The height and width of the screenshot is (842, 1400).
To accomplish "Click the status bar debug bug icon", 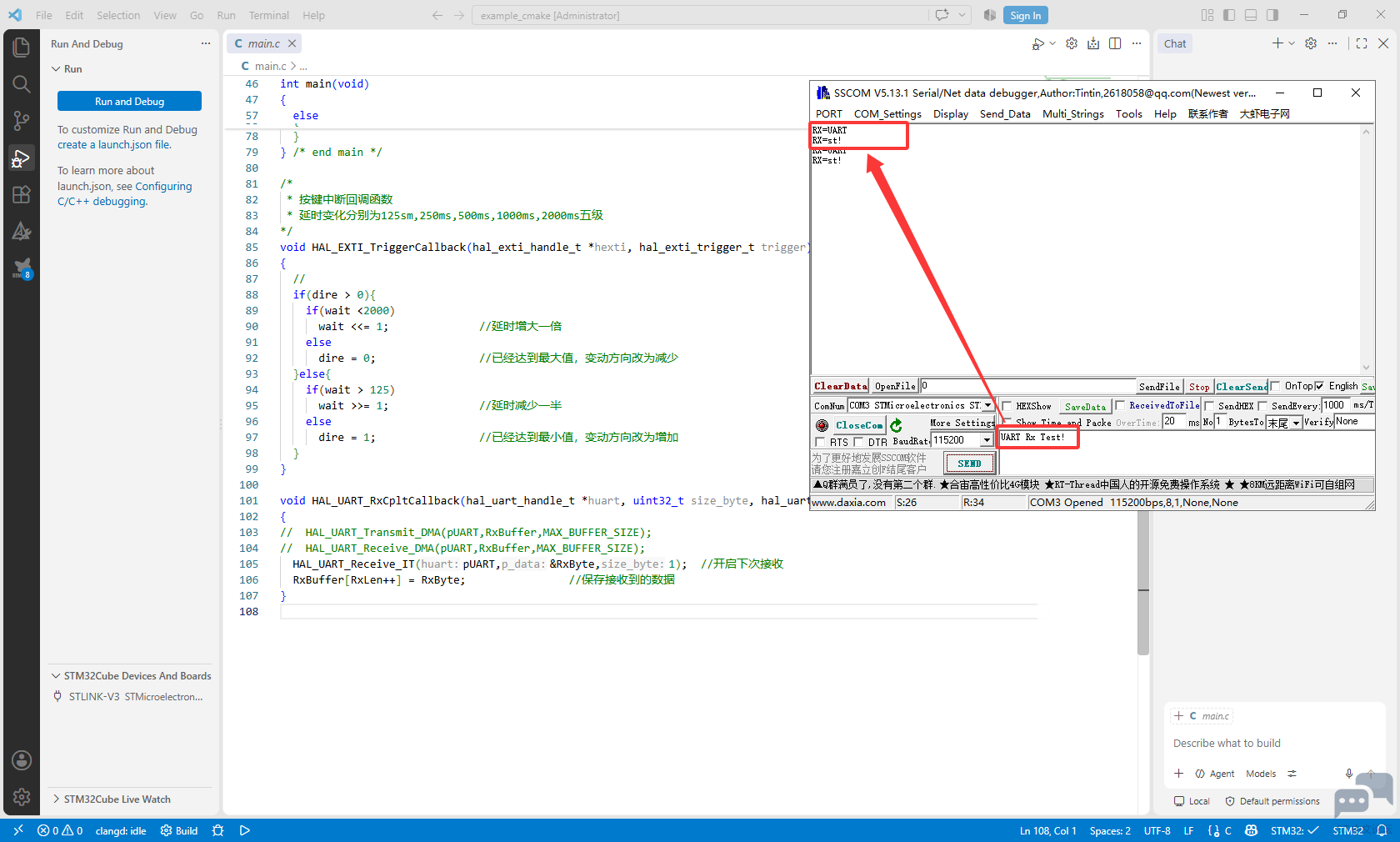I will point(218,830).
